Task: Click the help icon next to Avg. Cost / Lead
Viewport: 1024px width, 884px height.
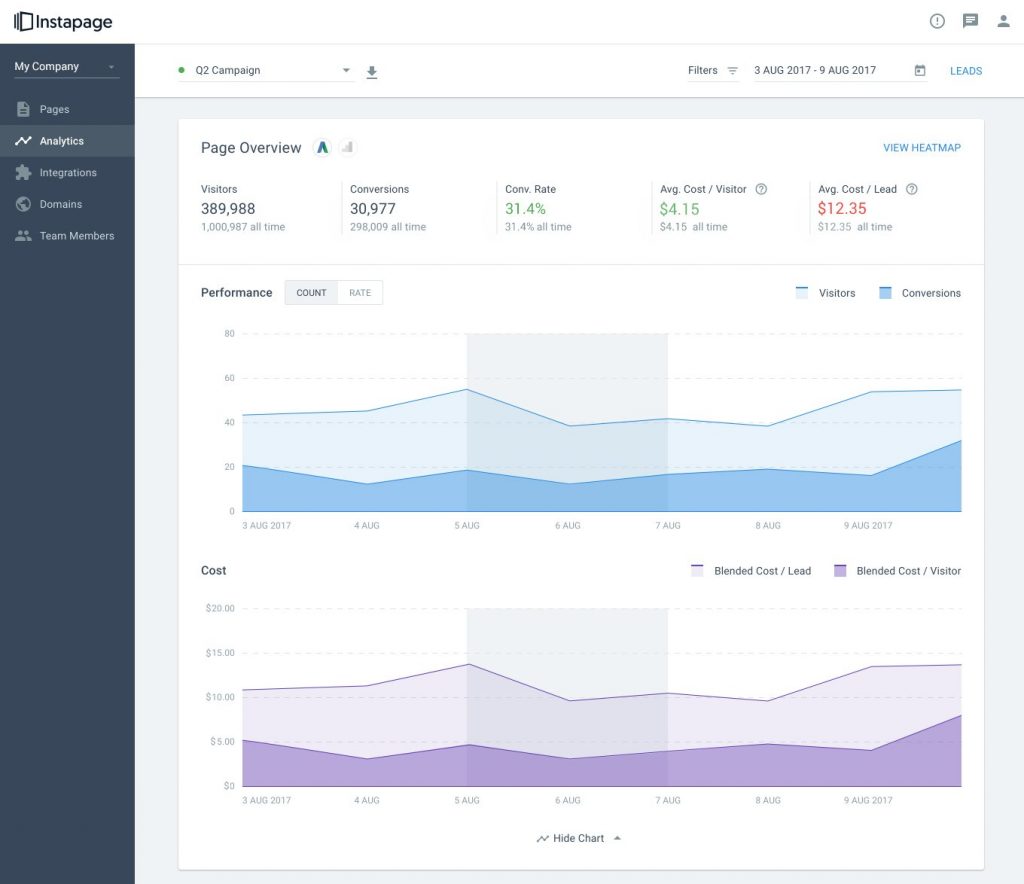Action: [x=911, y=189]
